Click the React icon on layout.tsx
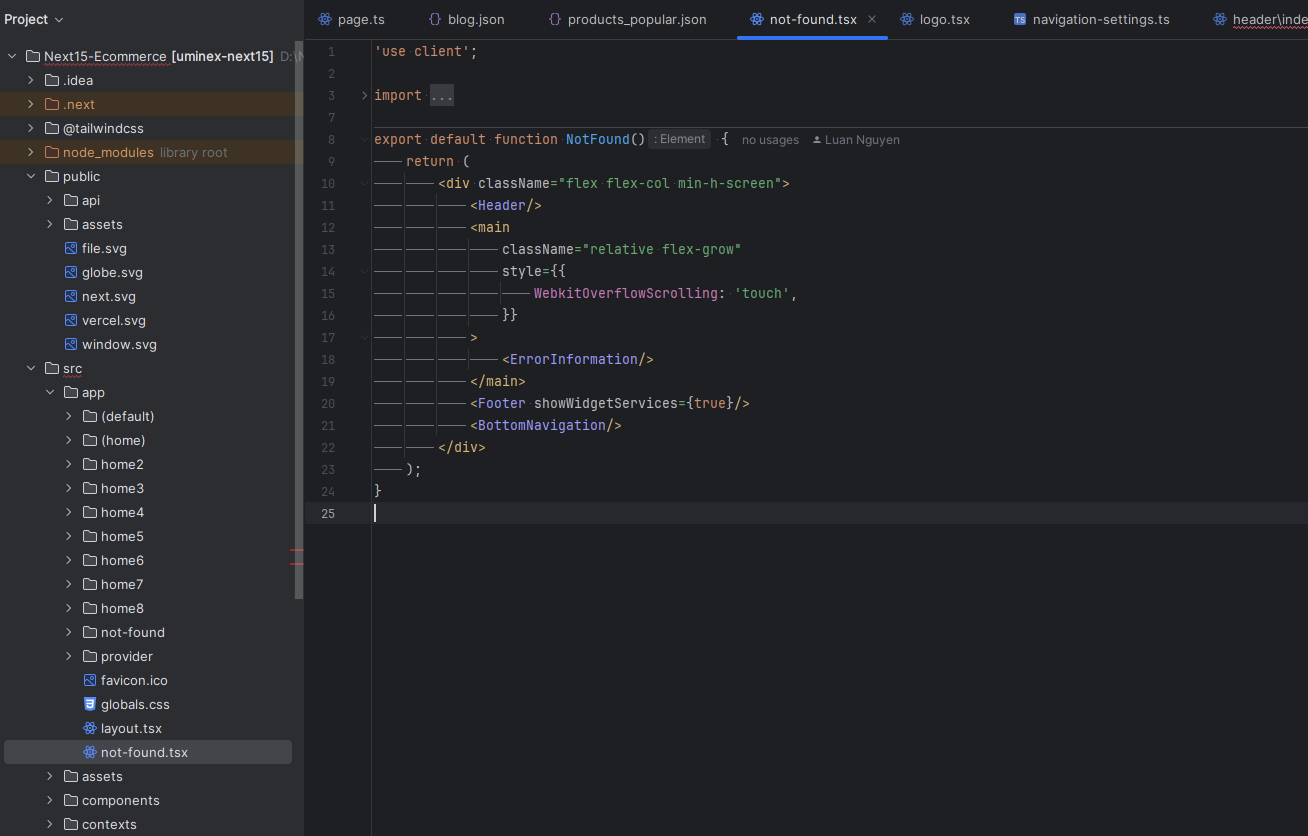 (90, 728)
